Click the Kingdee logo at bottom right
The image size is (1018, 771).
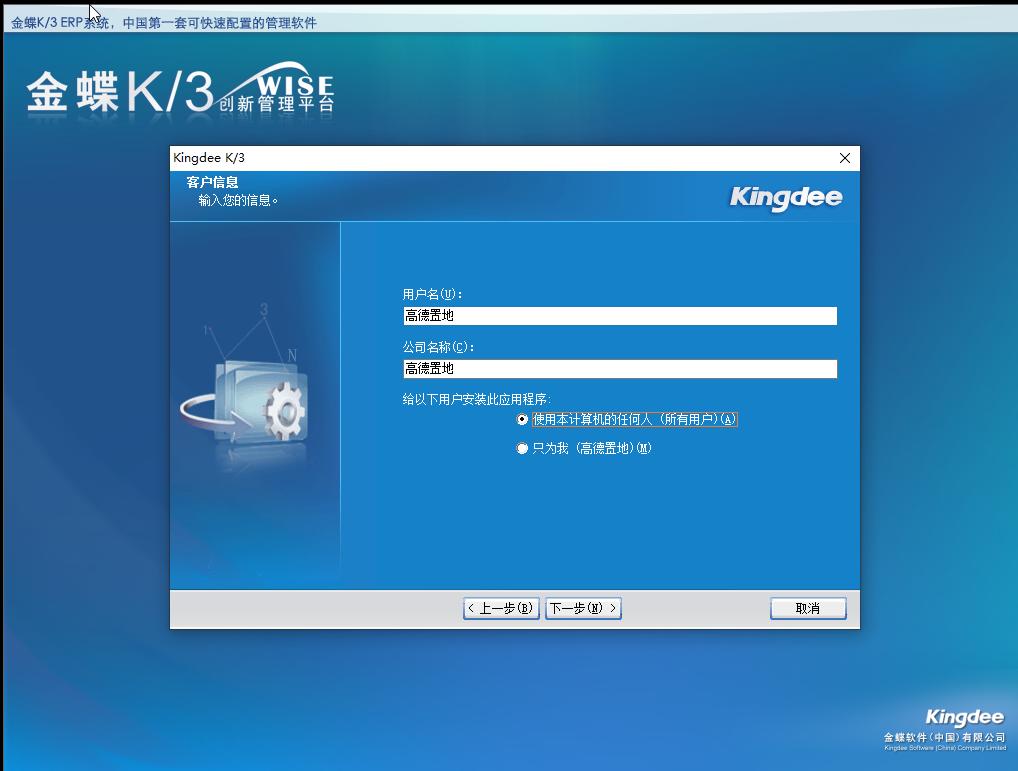click(963, 716)
